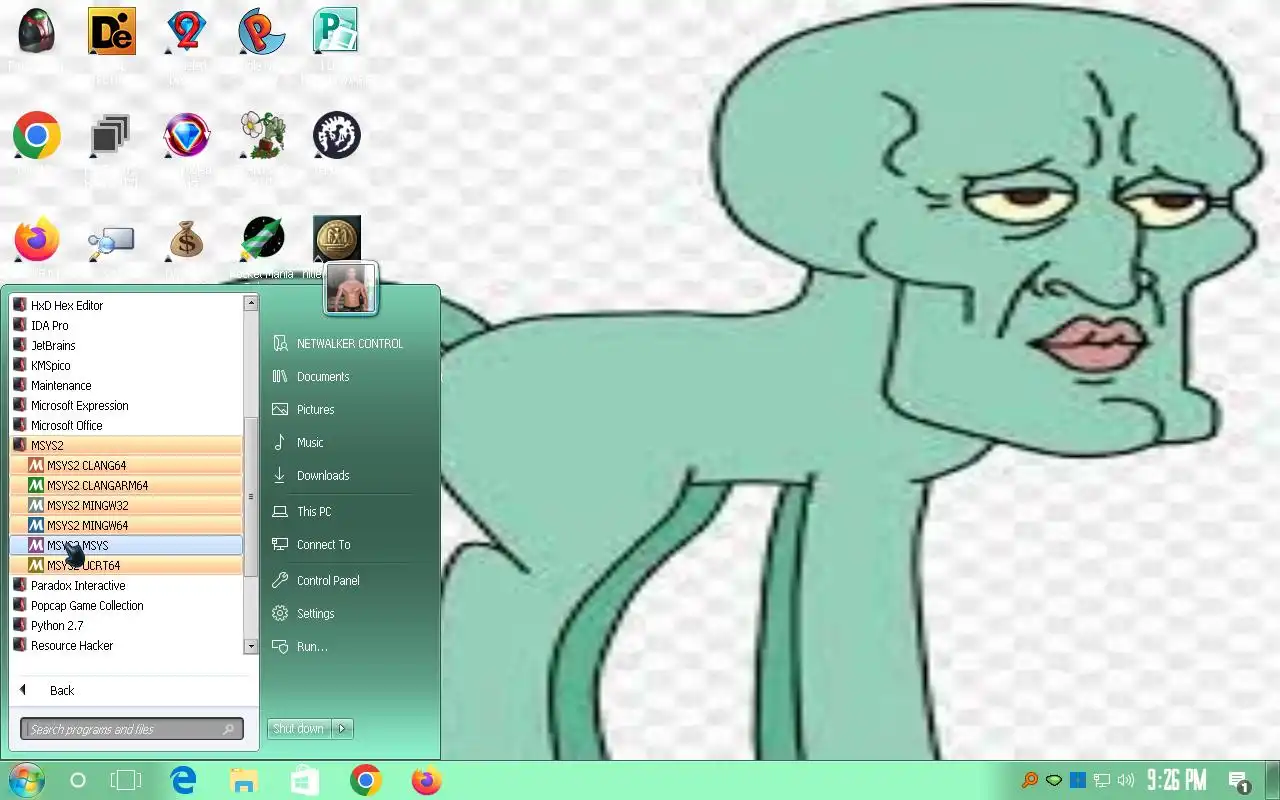Click the green gem tray icon
The image size is (1280, 800).
tap(1053, 780)
